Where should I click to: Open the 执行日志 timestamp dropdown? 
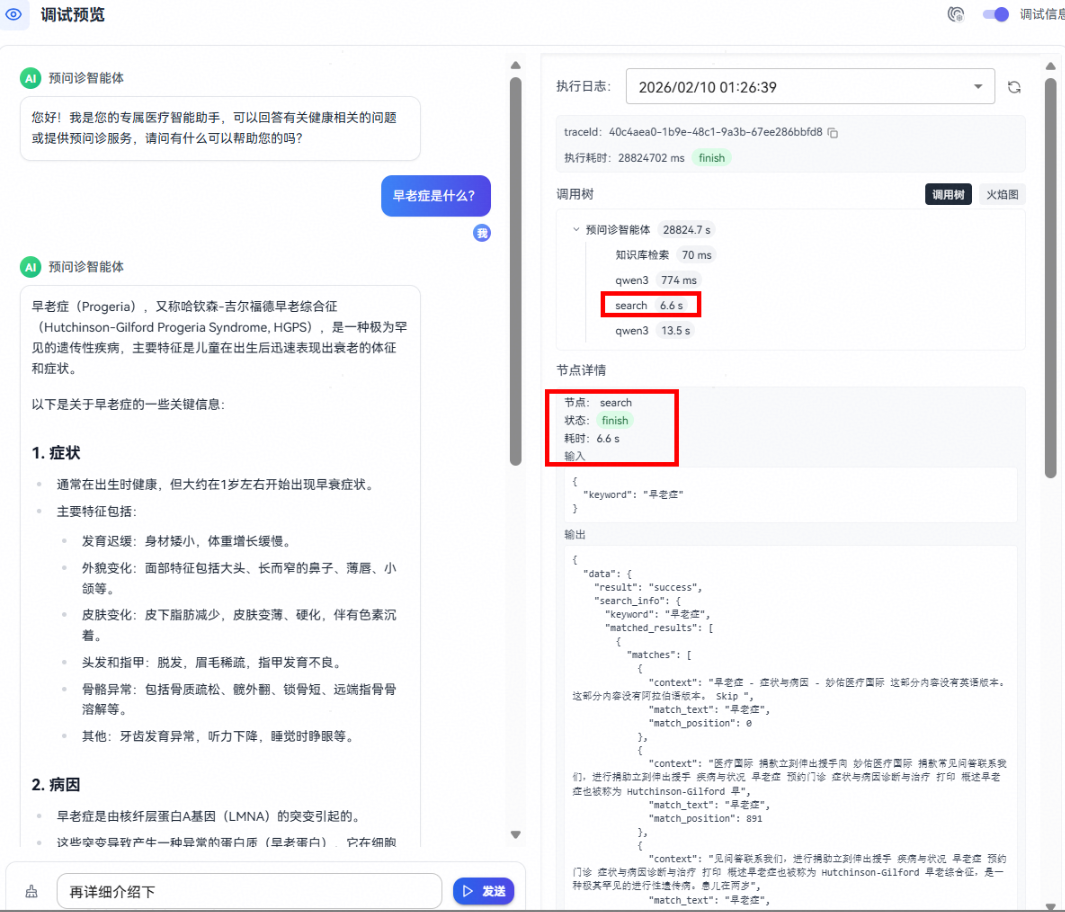pos(810,87)
